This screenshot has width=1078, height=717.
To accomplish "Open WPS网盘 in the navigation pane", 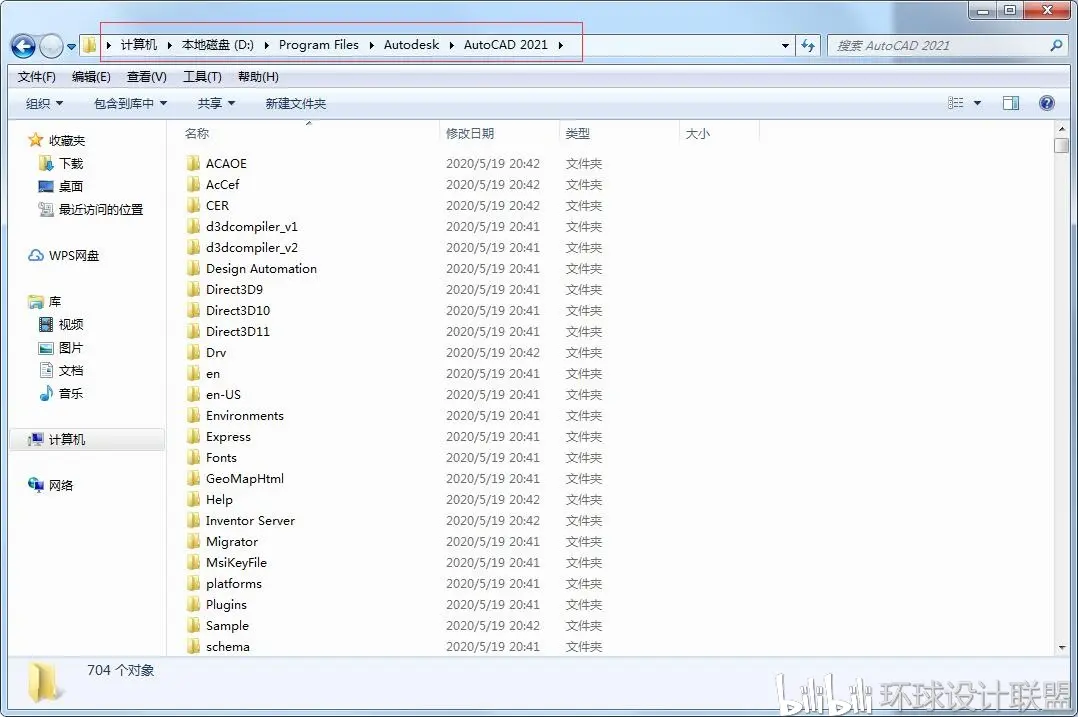I will pyautogui.click(x=74, y=256).
